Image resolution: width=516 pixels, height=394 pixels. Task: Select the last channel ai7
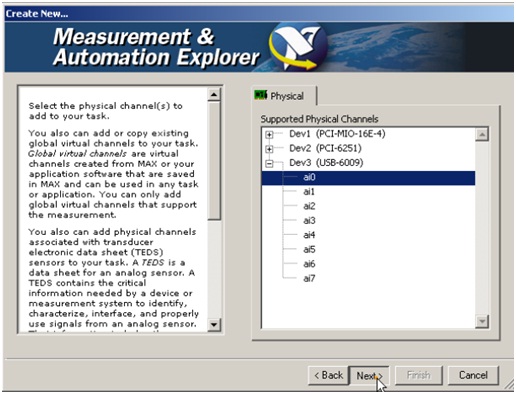tap(309, 278)
